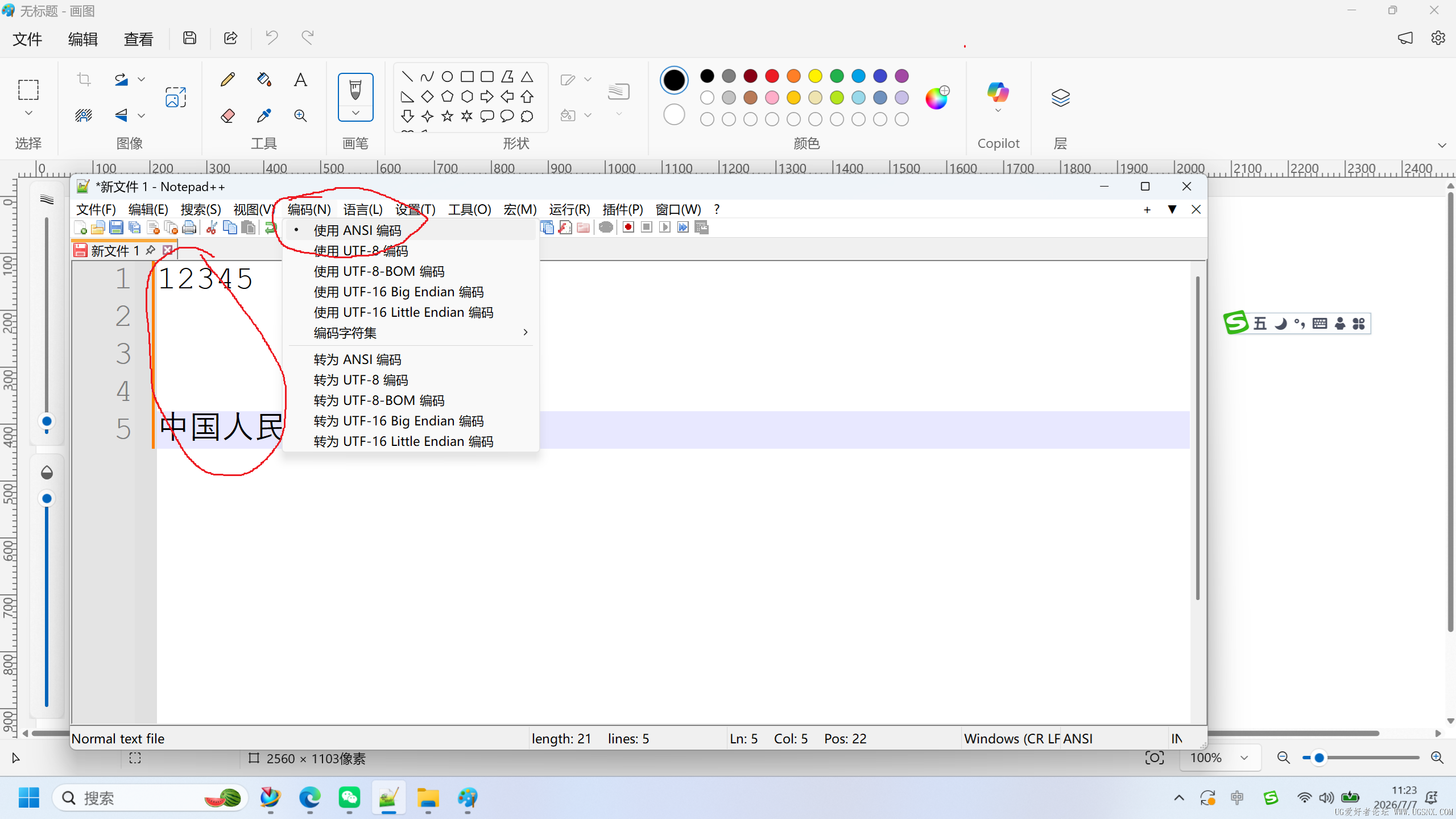The height and width of the screenshot is (819, 1456).
Task: Click Notepad++ Save all toolbar icon
Action: [x=134, y=227]
